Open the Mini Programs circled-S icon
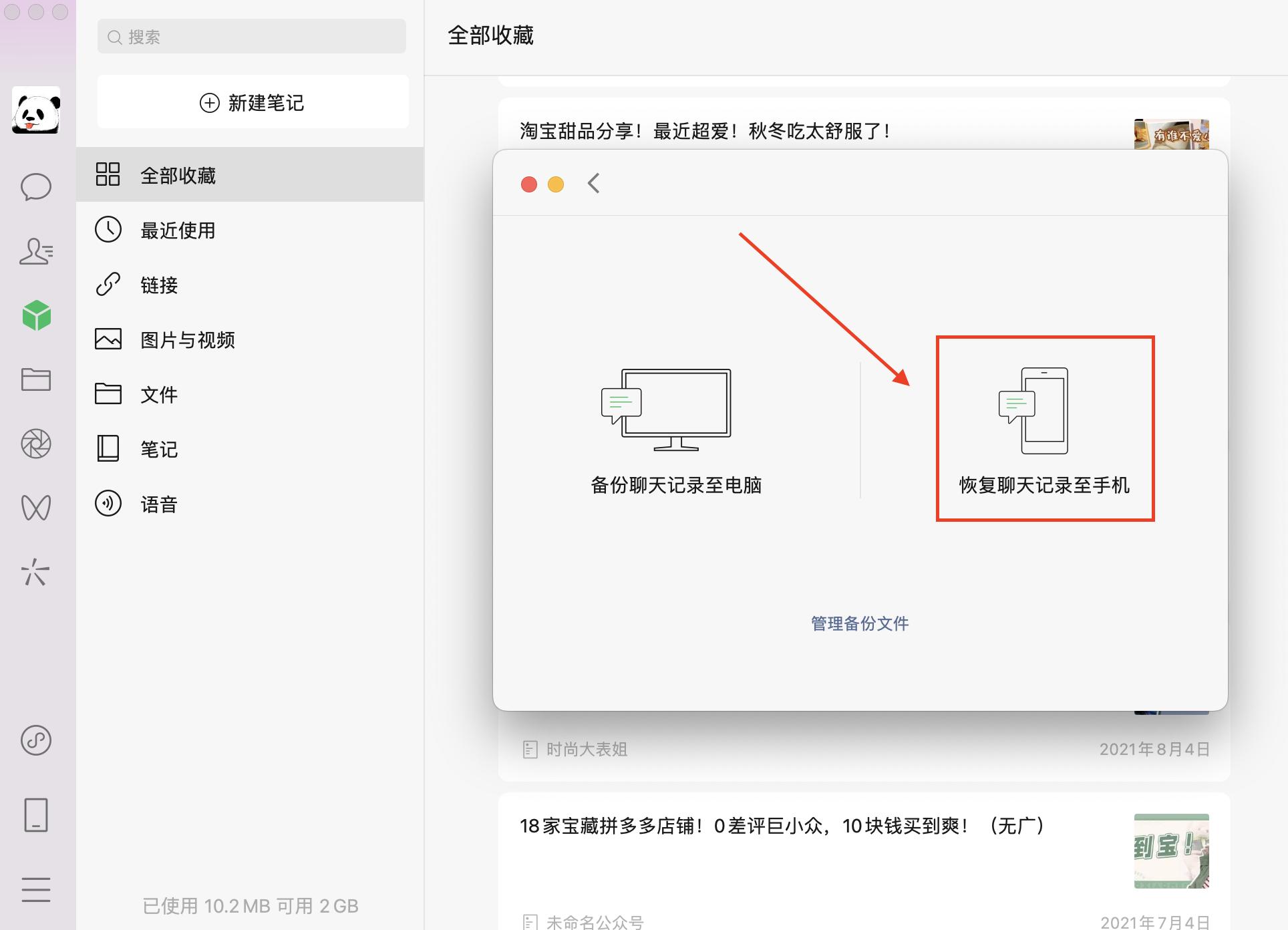 (37, 740)
